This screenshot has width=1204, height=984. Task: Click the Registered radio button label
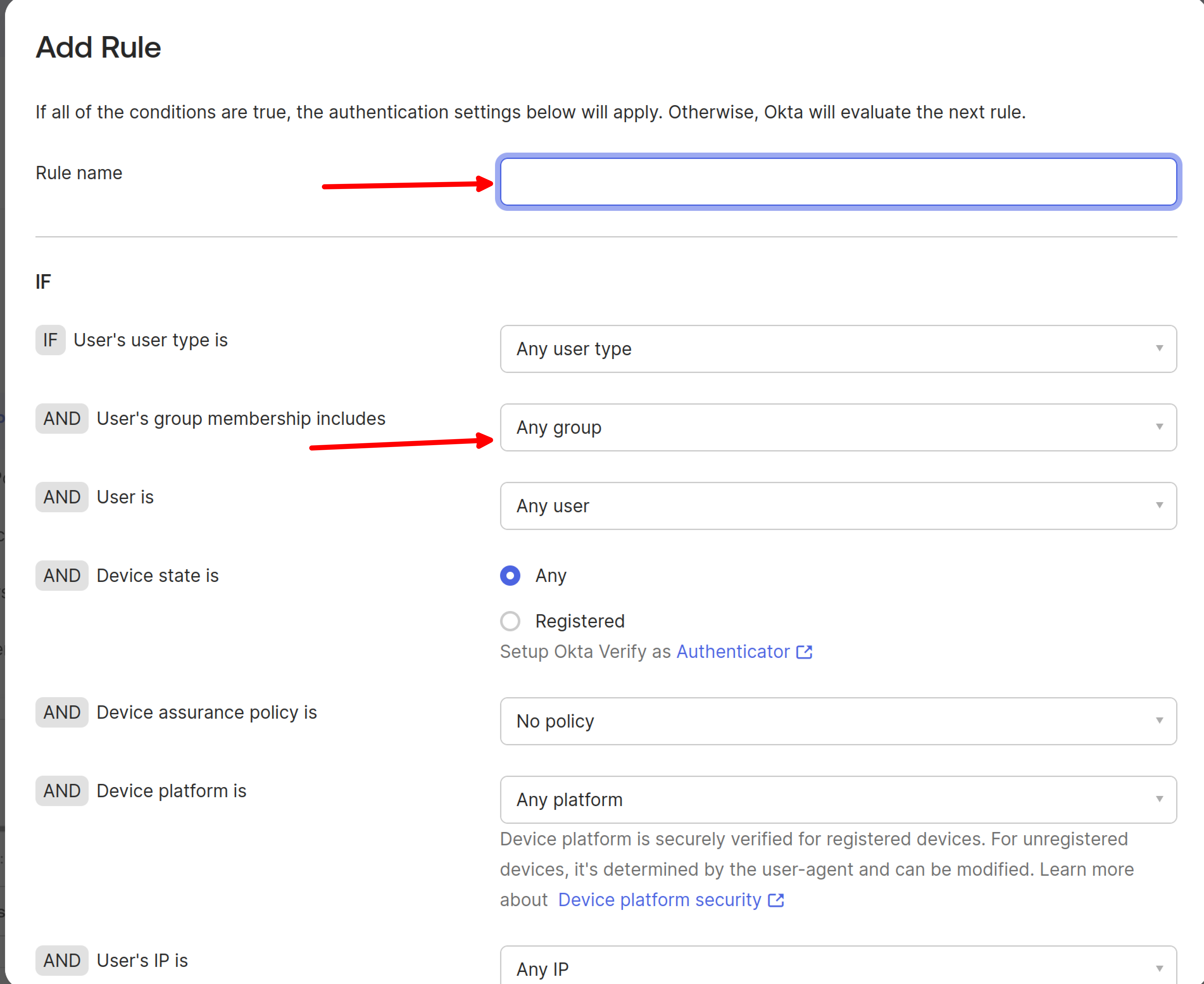[x=580, y=621]
